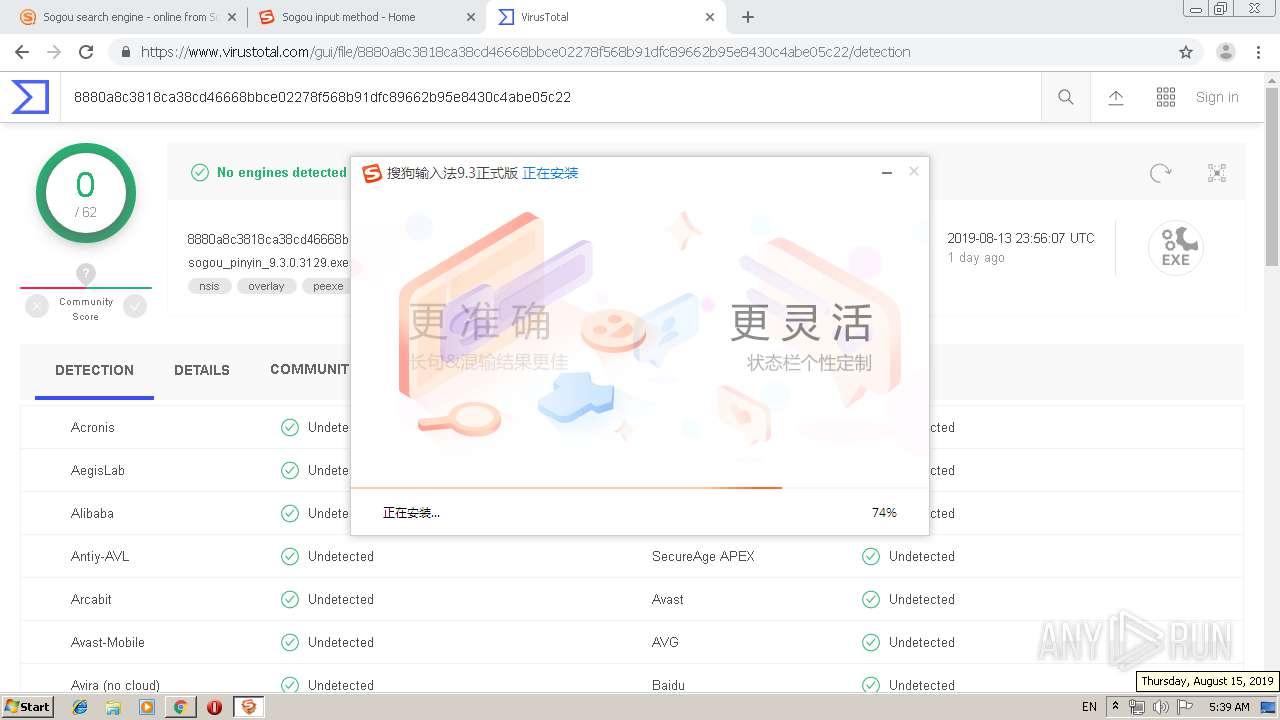This screenshot has width=1280, height=720.
Task: Vote negative with community score X icon
Action: point(37,307)
